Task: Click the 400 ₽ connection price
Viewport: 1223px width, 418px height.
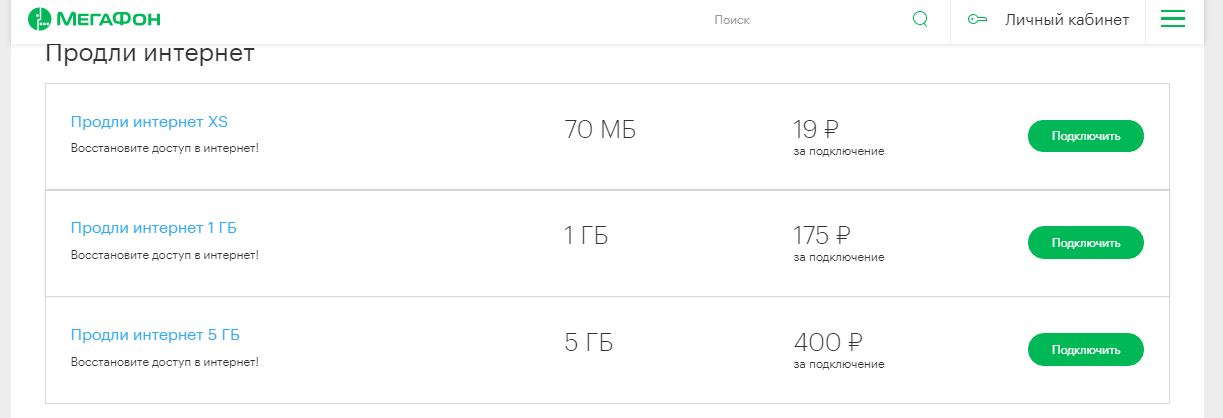Action: 828,342
